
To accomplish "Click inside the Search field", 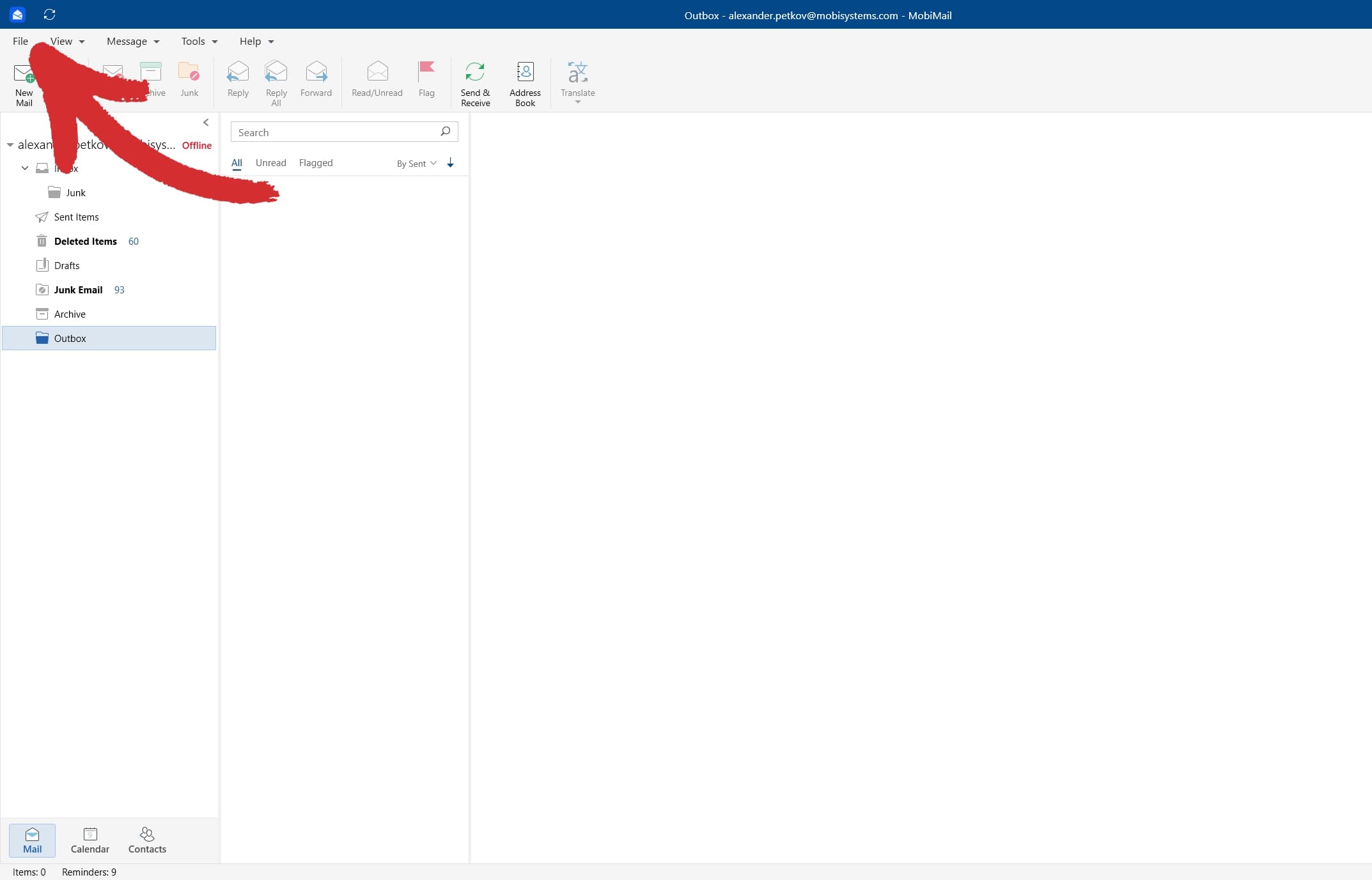I will (332, 132).
